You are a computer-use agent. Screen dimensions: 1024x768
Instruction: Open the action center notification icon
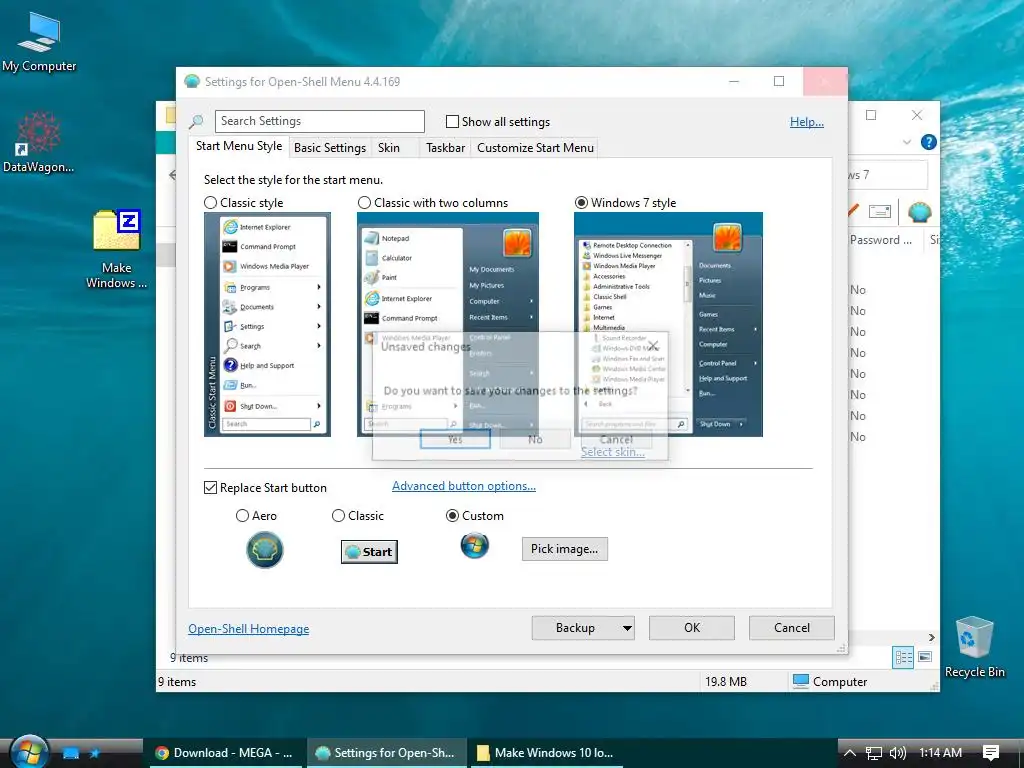(x=990, y=753)
